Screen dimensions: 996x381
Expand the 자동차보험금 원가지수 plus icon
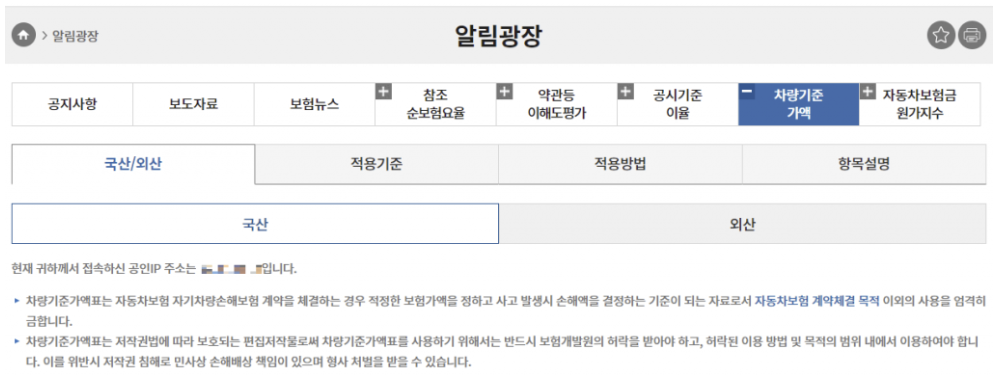pyautogui.click(x=867, y=91)
